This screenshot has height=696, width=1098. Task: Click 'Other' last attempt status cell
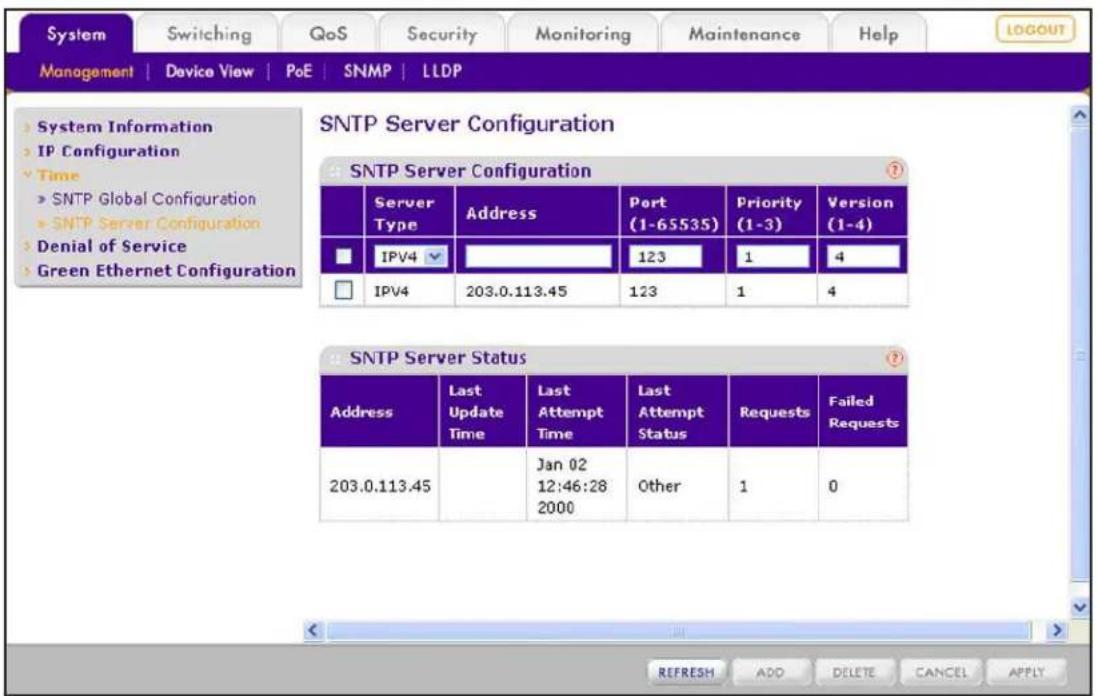coord(659,486)
